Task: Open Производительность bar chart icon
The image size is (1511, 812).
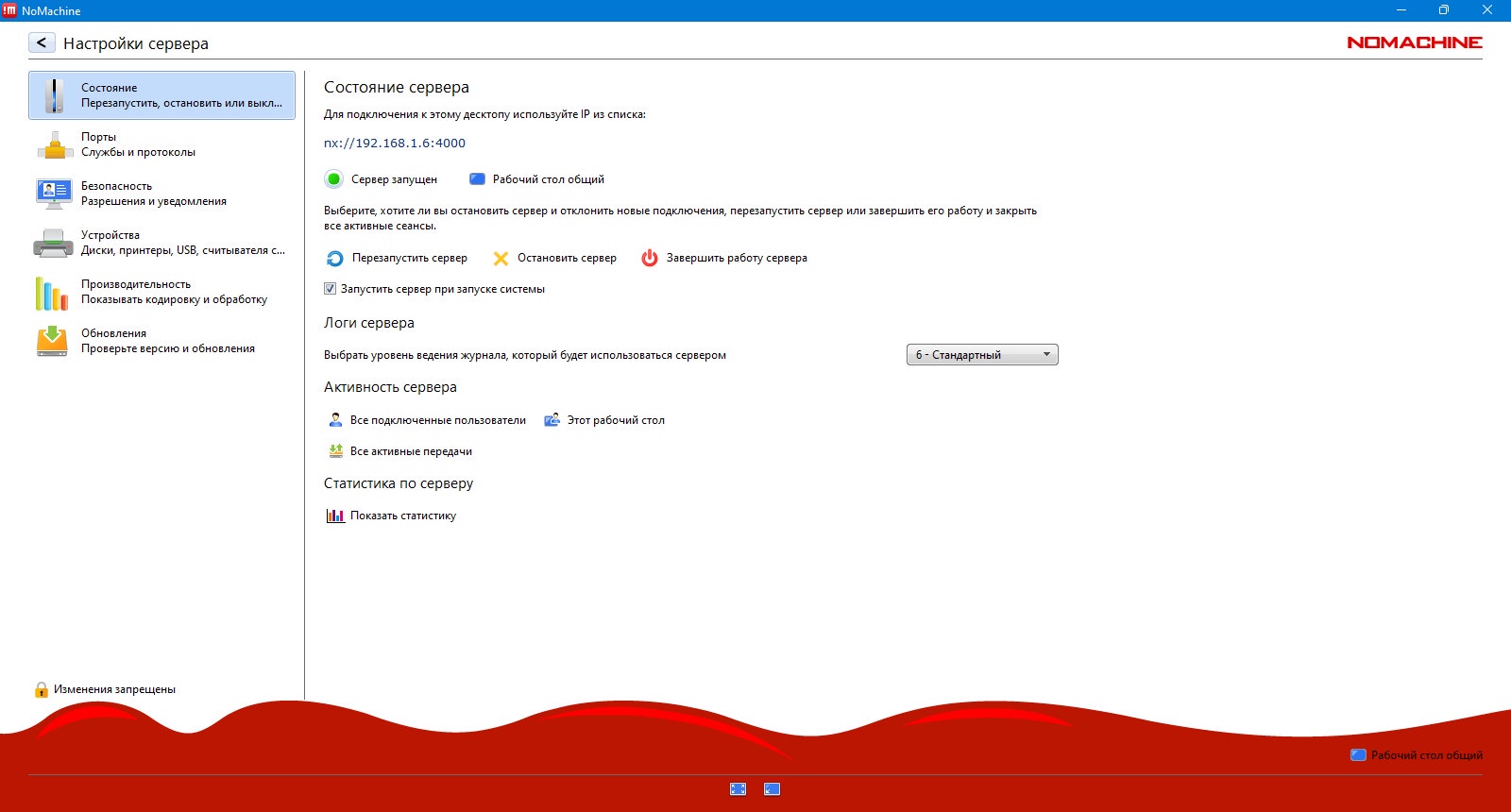Action: (51, 293)
